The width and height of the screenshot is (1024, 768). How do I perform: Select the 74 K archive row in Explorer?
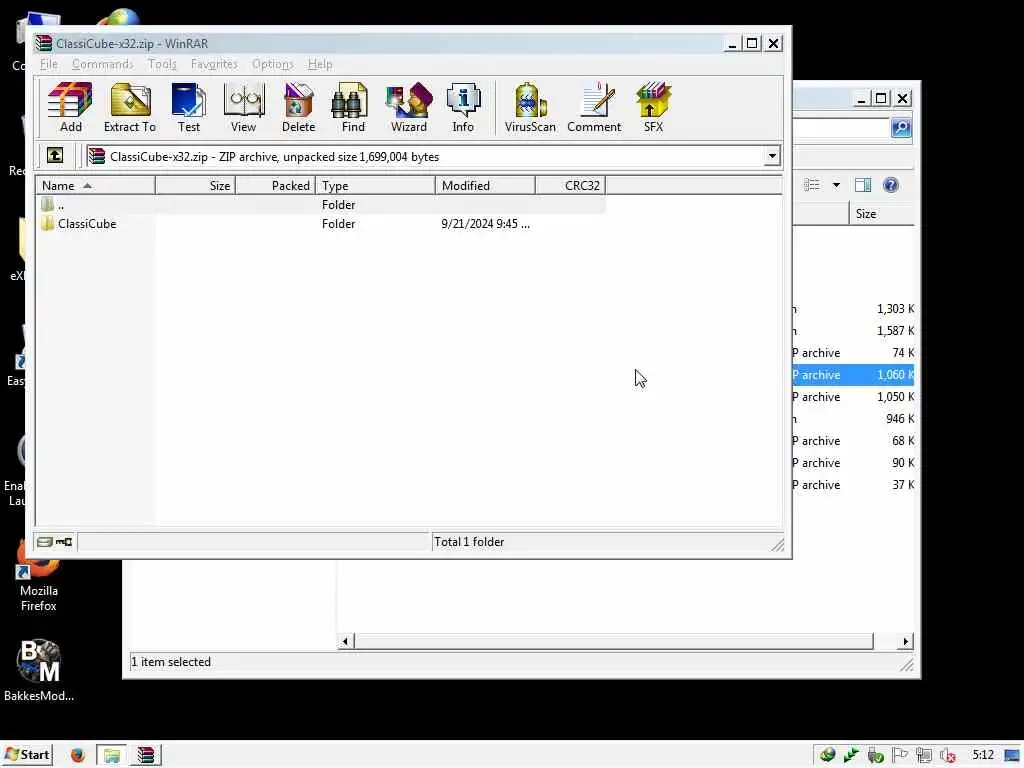click(x=854, y=353)
